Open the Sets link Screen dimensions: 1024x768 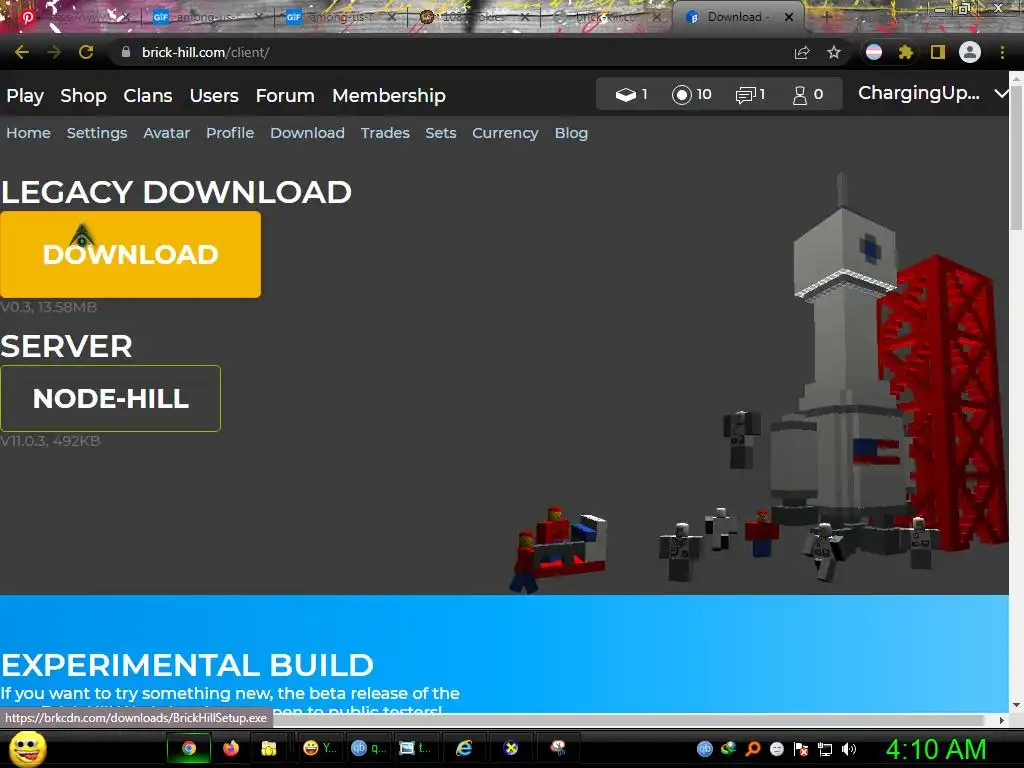[441, 133]
